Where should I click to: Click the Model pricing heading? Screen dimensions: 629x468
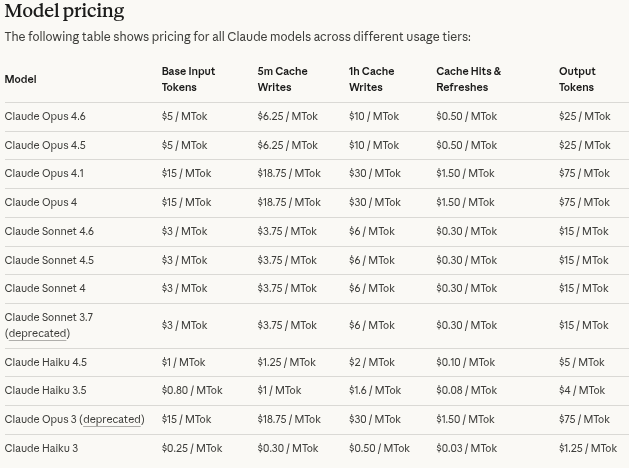pyautogui.click(x=65, y=12)
